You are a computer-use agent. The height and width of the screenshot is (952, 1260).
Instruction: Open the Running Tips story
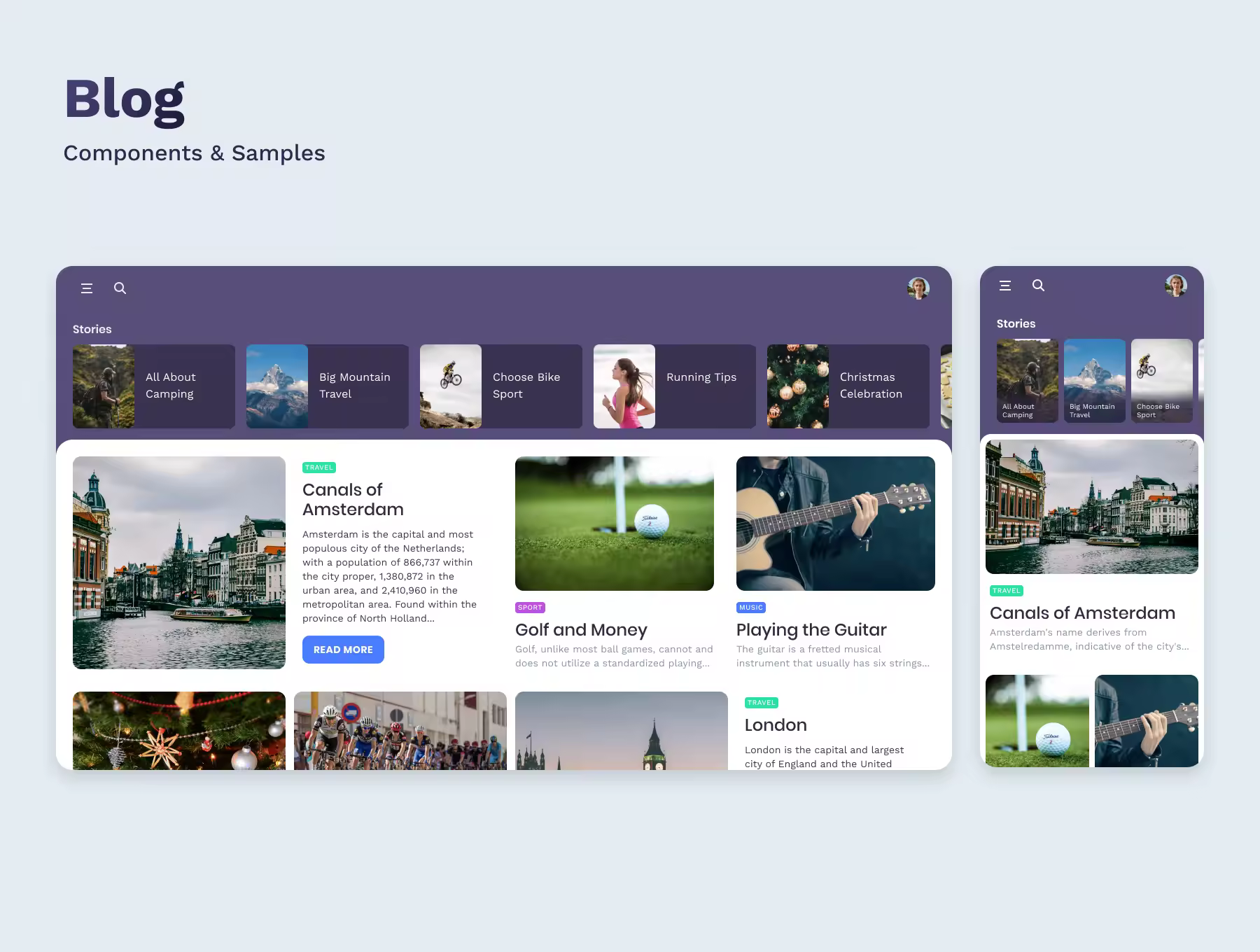coord(675,386)
